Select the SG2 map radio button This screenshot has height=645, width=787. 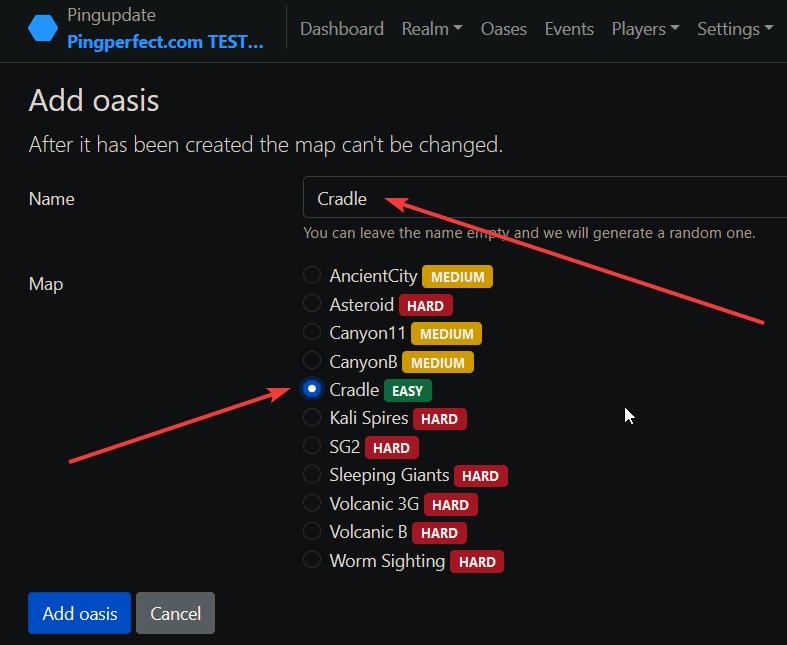click(x=312, y=446)
